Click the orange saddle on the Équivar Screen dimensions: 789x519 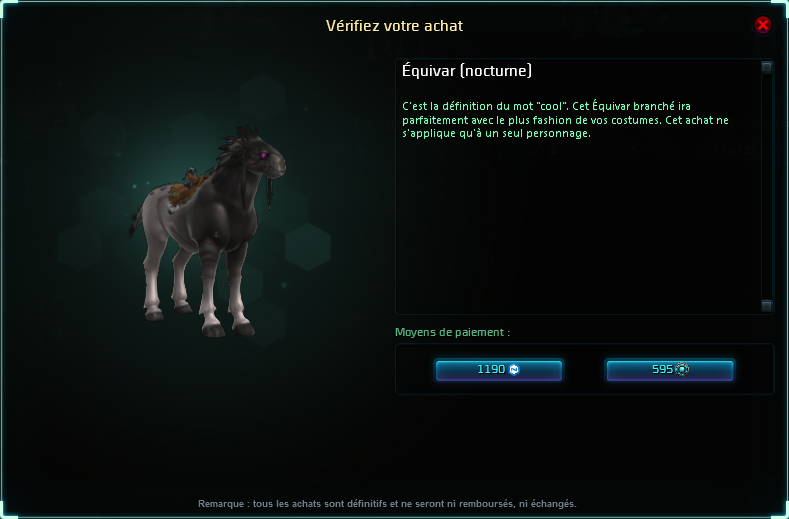(185, 189)
